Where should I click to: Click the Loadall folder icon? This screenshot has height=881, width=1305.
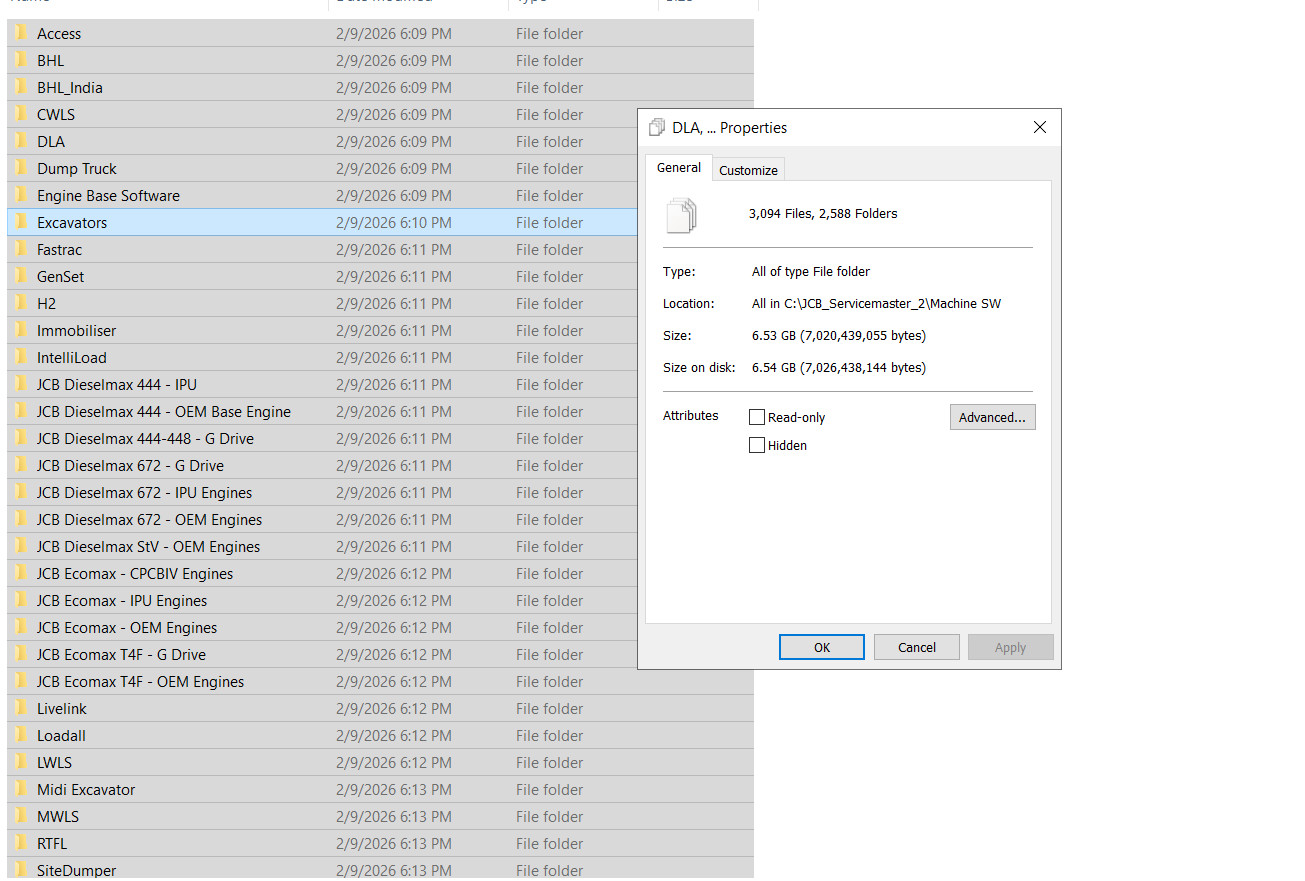pos(21,735)
